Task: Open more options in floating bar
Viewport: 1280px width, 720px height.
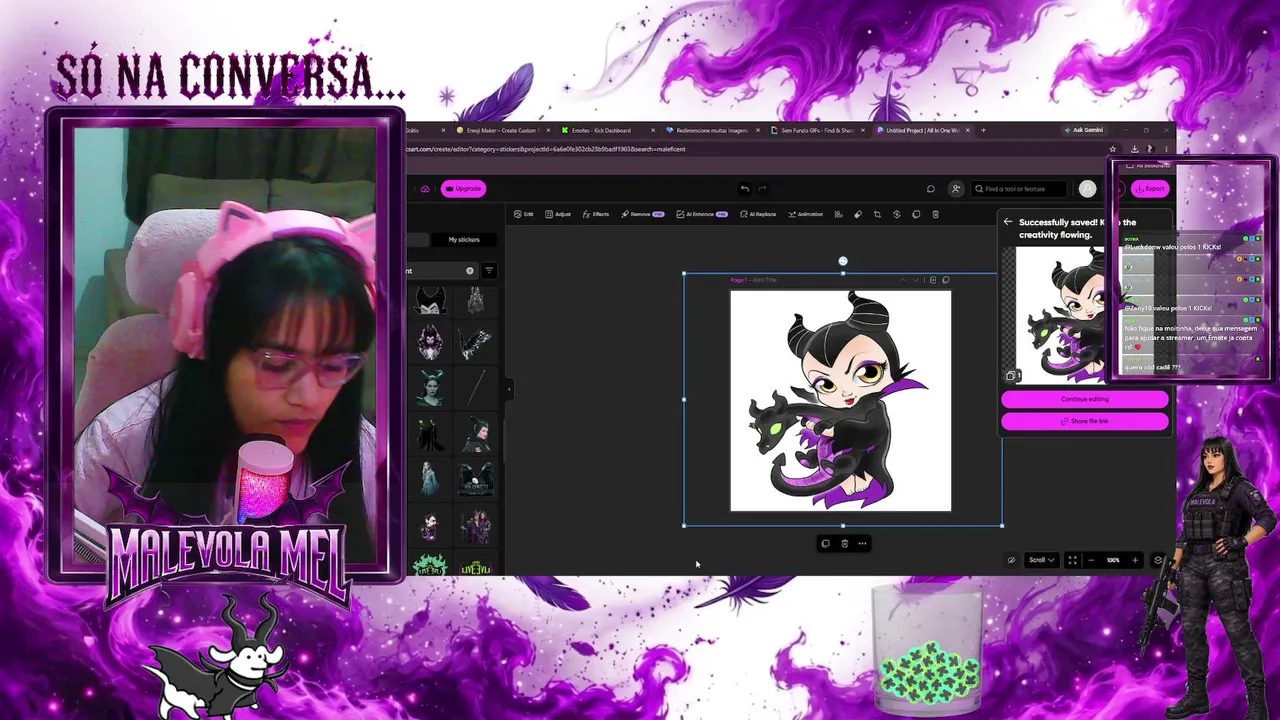Action: coord(862,544)
